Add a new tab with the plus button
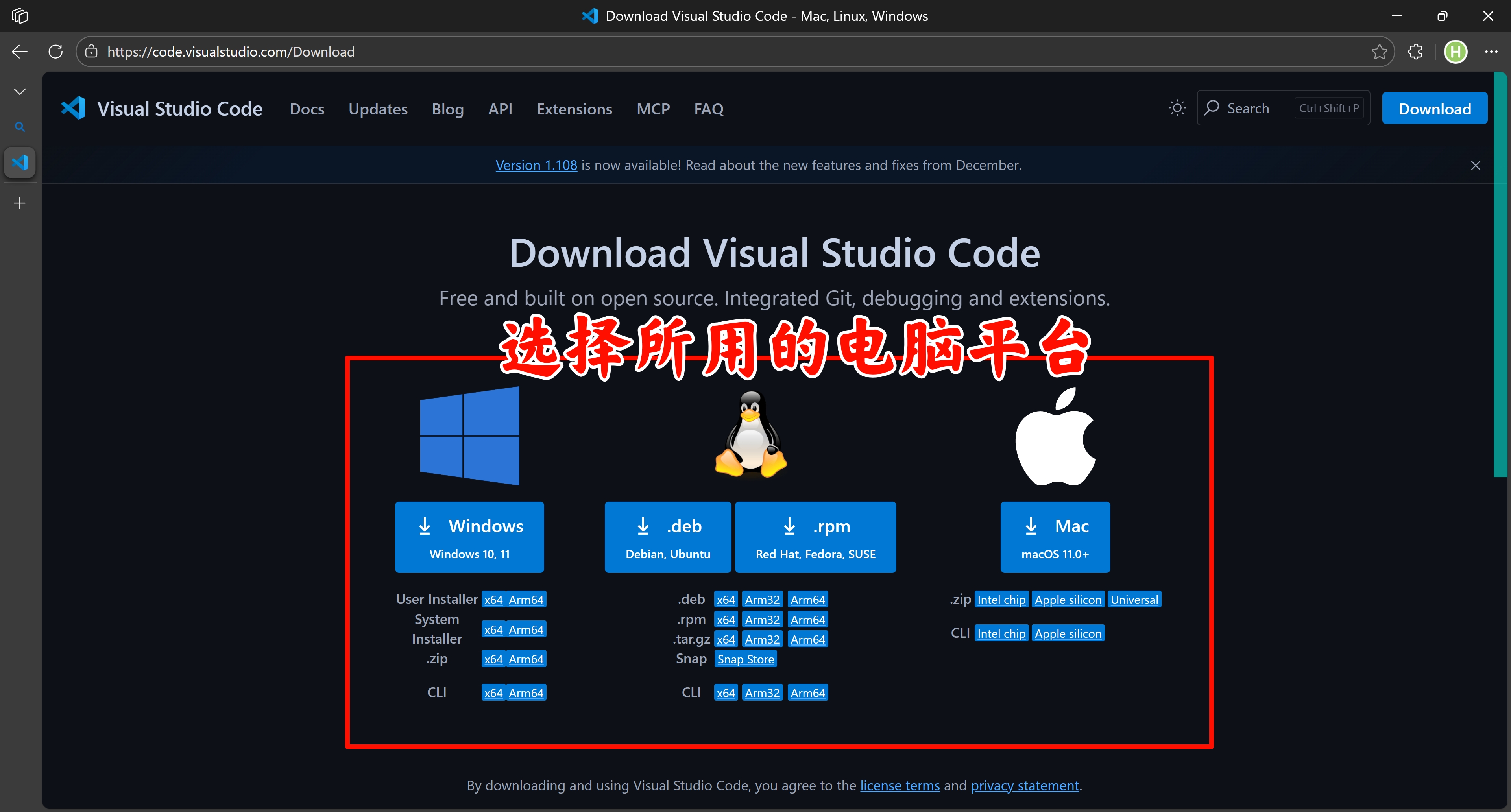Viewport: 1511px width, 812px height. 19,202
